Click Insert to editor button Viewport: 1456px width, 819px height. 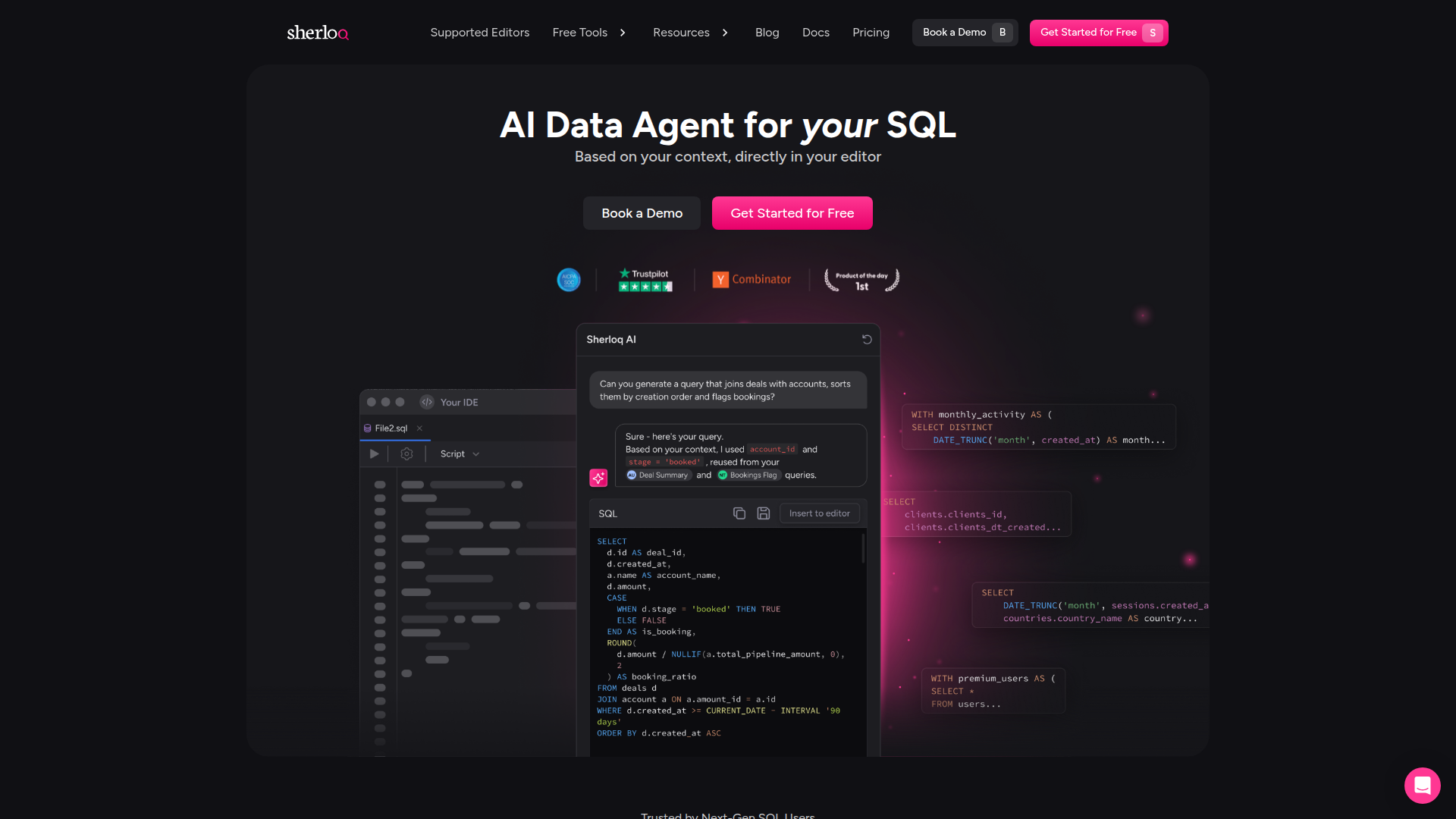[819, 513]
